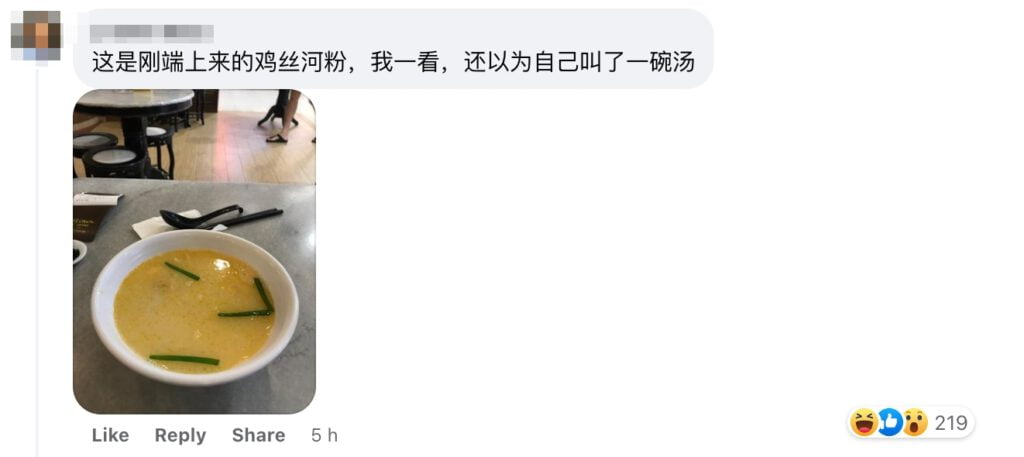The image size is (1024, 457).
Task: Click the blue thumbs-up reaction icon
Action: tap(889, 422)
